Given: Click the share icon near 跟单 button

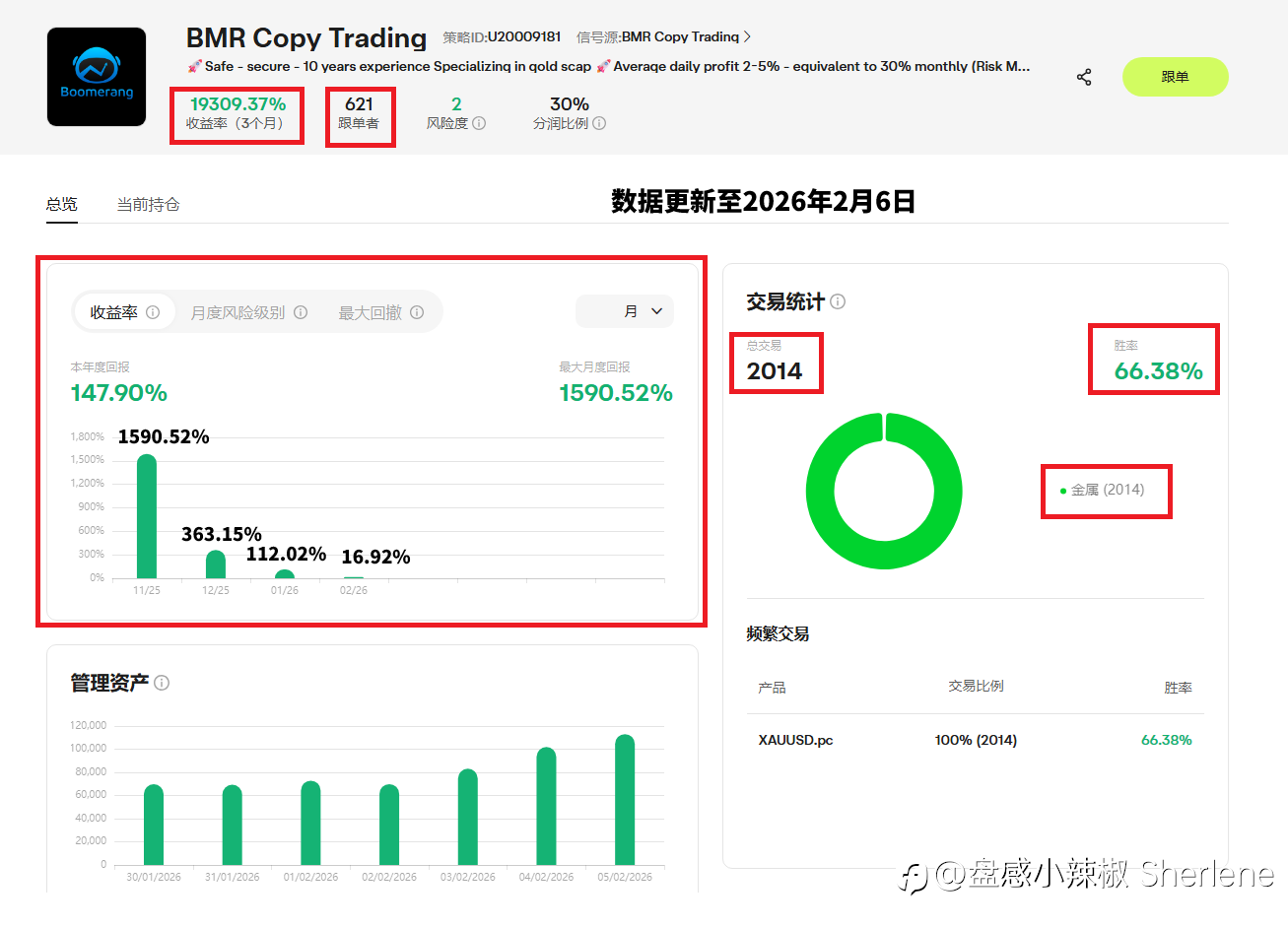Looking at the screenshot, I should pos(1084,77).
